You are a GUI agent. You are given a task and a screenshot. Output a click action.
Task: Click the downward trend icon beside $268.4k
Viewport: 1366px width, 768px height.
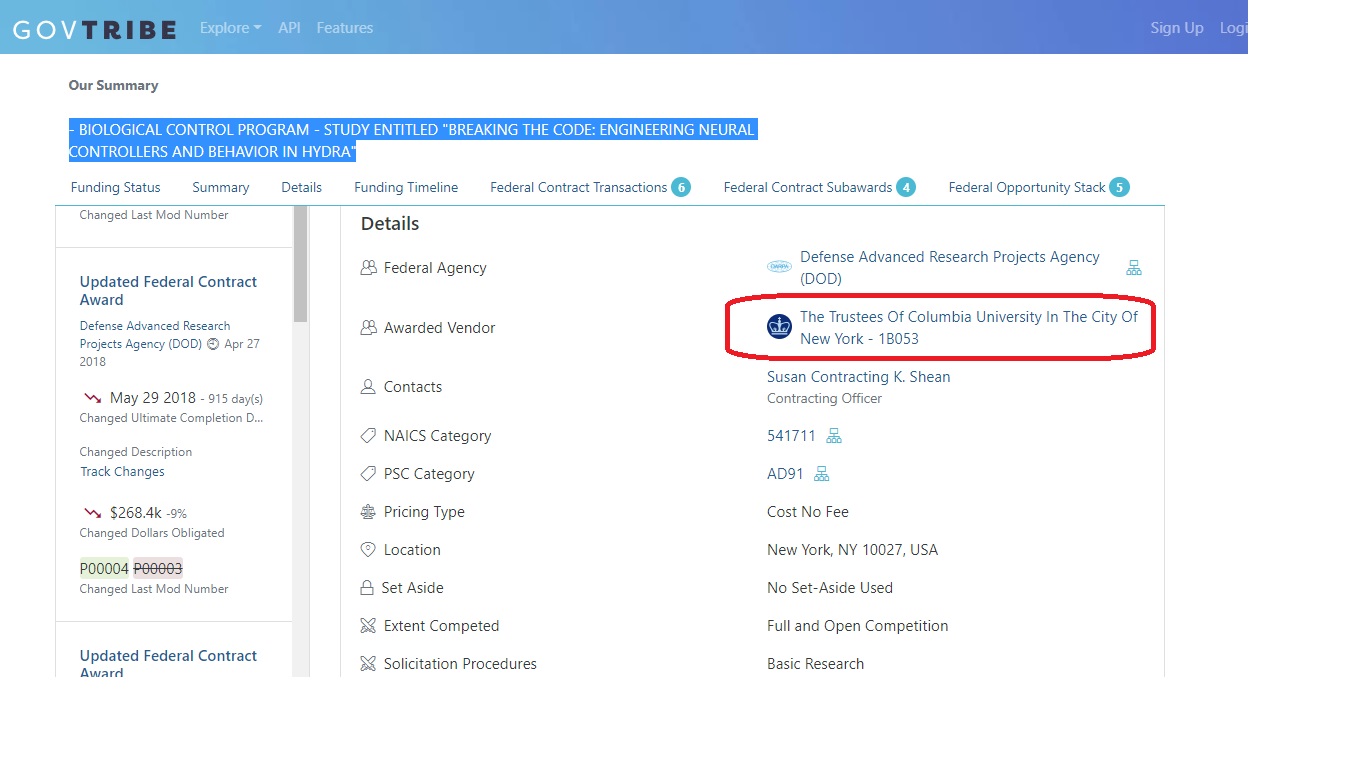pyautogui.click(x=93, y=513)
